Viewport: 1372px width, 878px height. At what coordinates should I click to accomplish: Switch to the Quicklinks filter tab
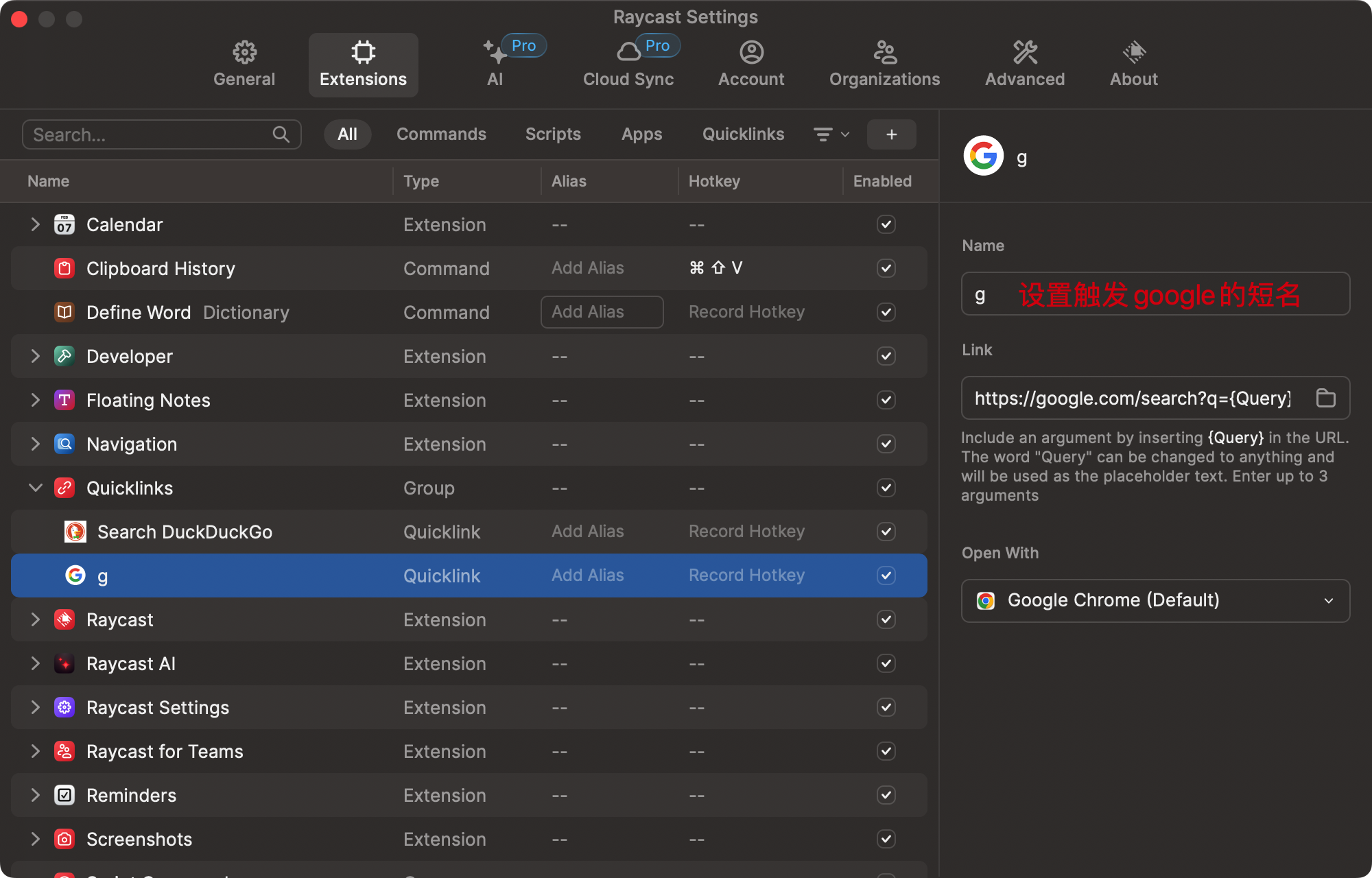pos(743,134)
